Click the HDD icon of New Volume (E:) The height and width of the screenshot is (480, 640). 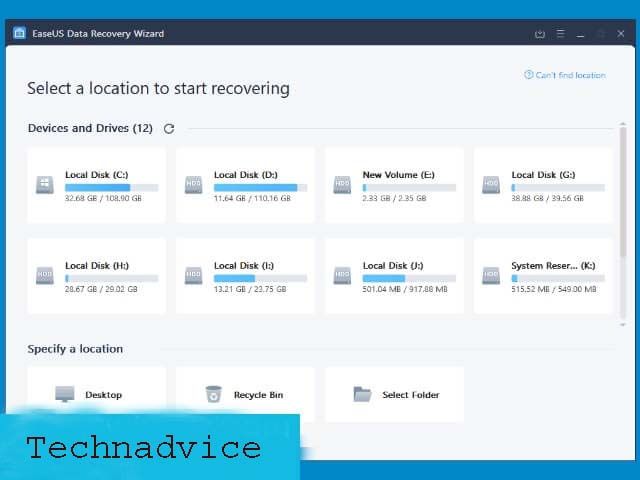pos(342,184)
